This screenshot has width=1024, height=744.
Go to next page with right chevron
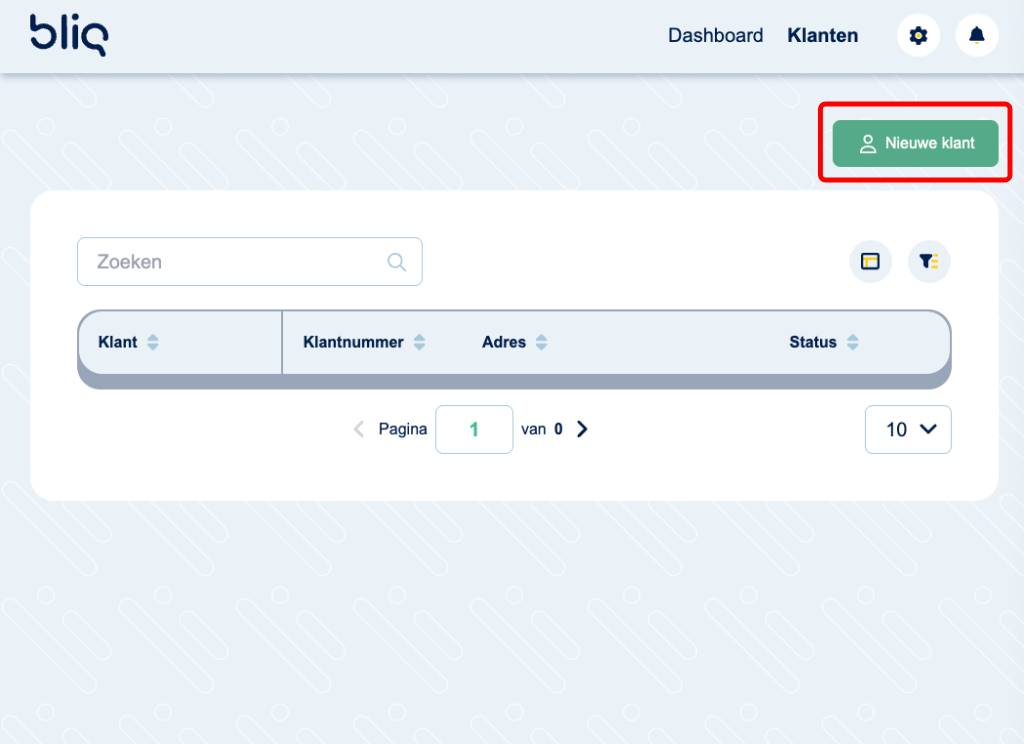pyautogui.click(x=583, y=429)
